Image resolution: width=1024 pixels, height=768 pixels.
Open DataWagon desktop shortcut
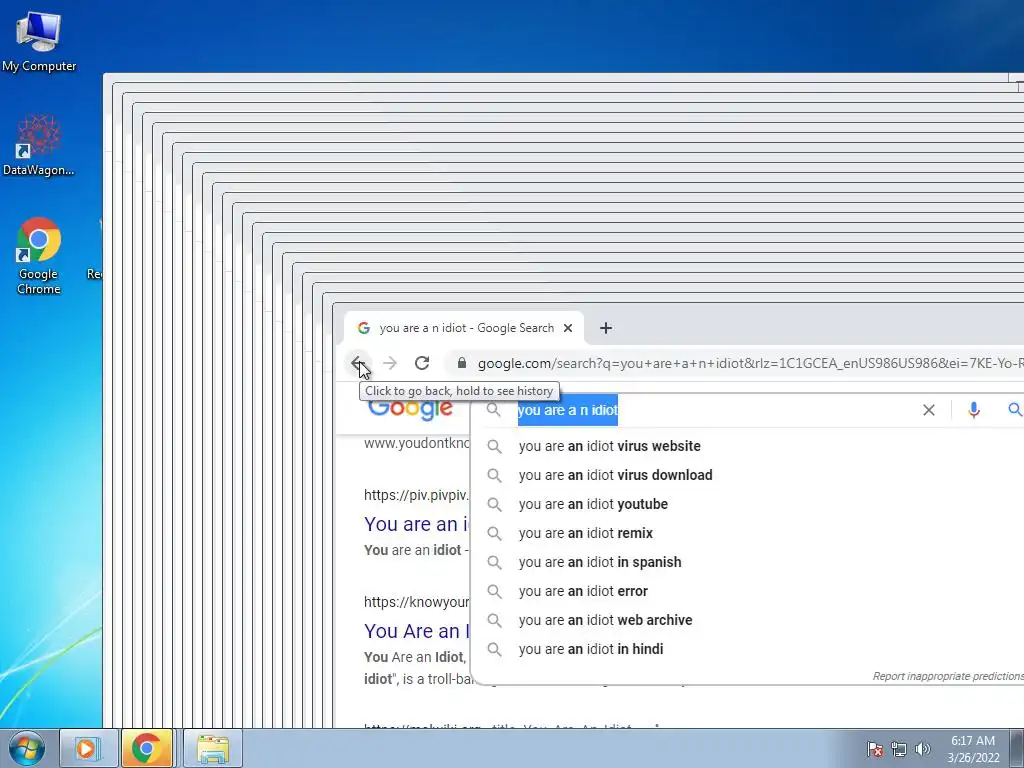39,144
